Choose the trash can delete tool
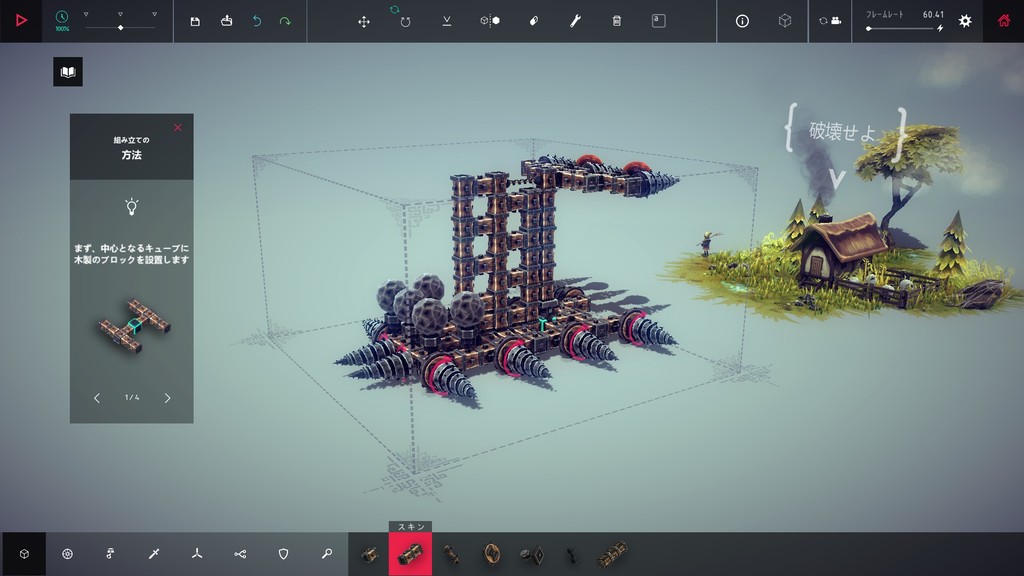The width and height of the screenshot is (1024, 576). [617, 21]
